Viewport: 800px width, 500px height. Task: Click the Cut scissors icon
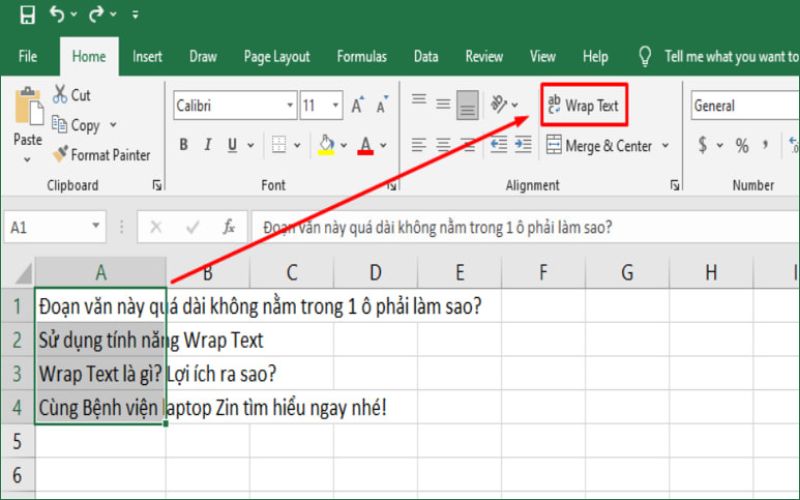point(58,96)
